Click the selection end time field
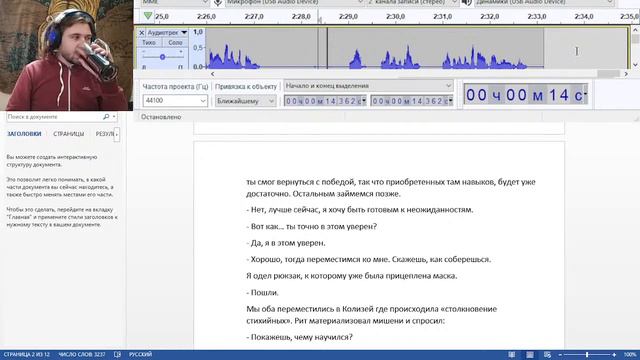640x360 pixels. 409,101
